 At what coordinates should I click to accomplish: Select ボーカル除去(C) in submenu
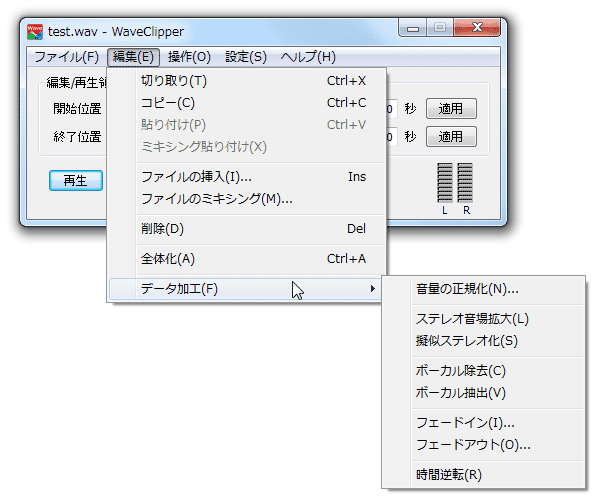(x=484, y=371)
